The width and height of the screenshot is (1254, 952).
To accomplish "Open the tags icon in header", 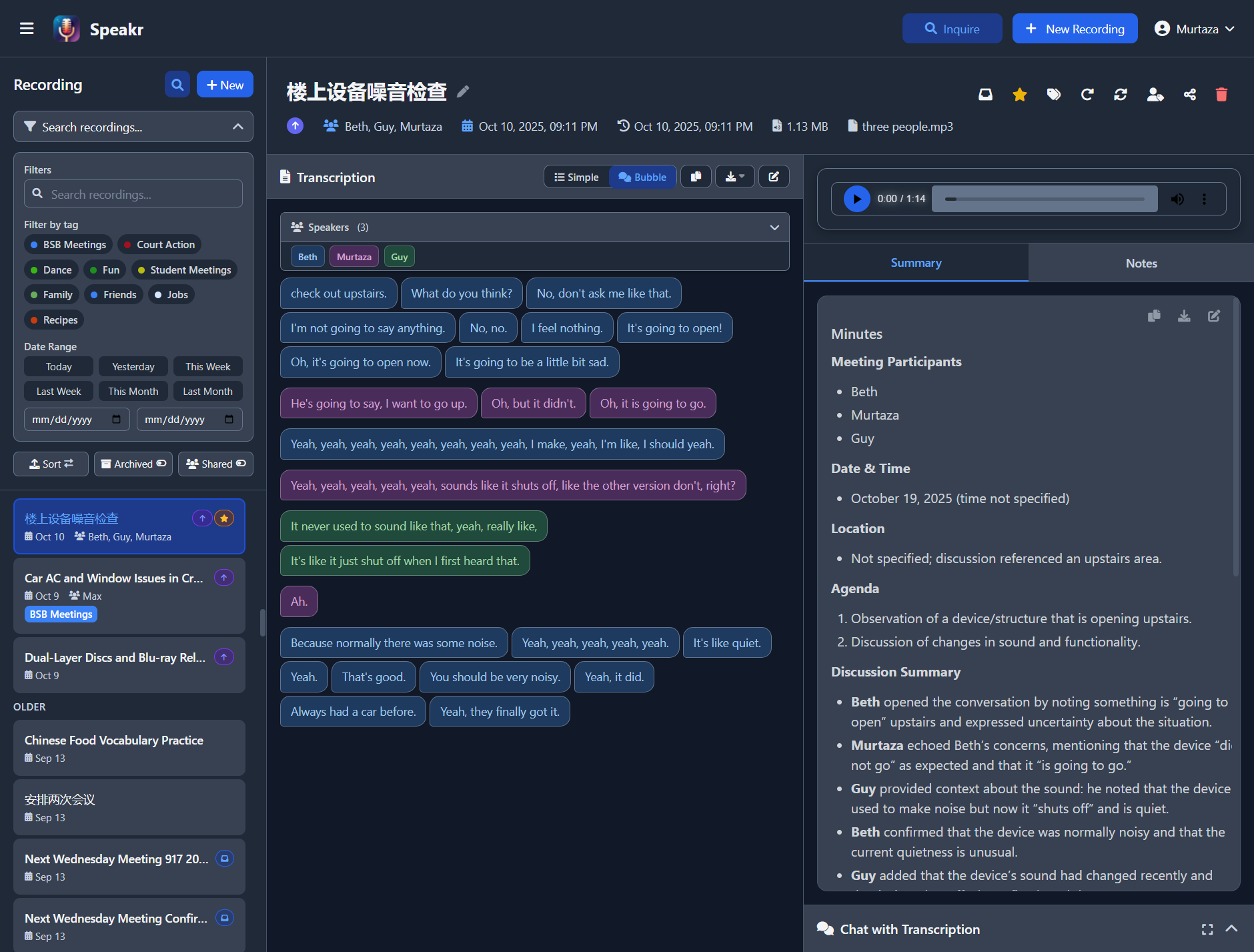I will (1053, 95).
